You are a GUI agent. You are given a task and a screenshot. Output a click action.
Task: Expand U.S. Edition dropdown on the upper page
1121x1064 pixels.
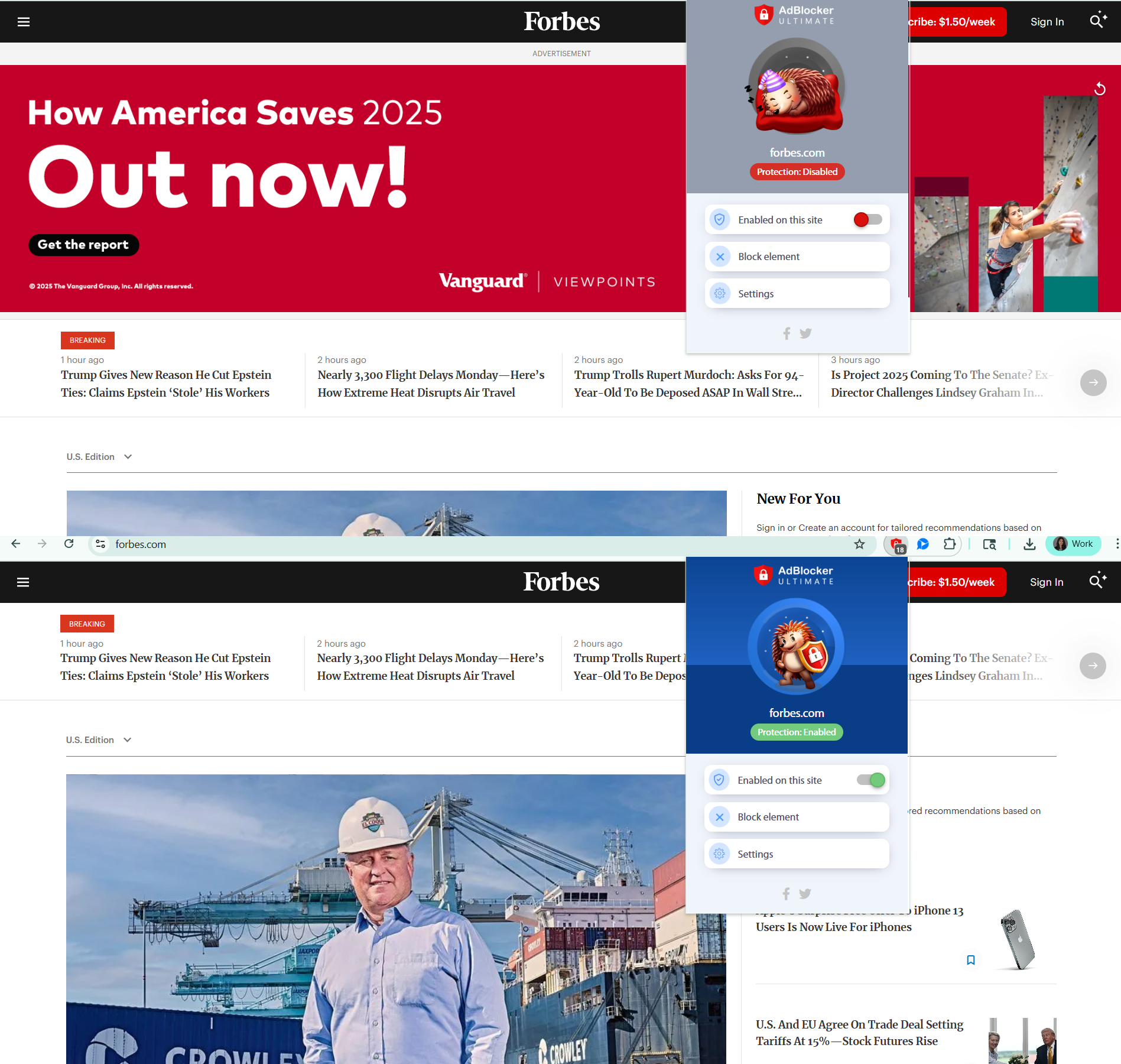99,457
